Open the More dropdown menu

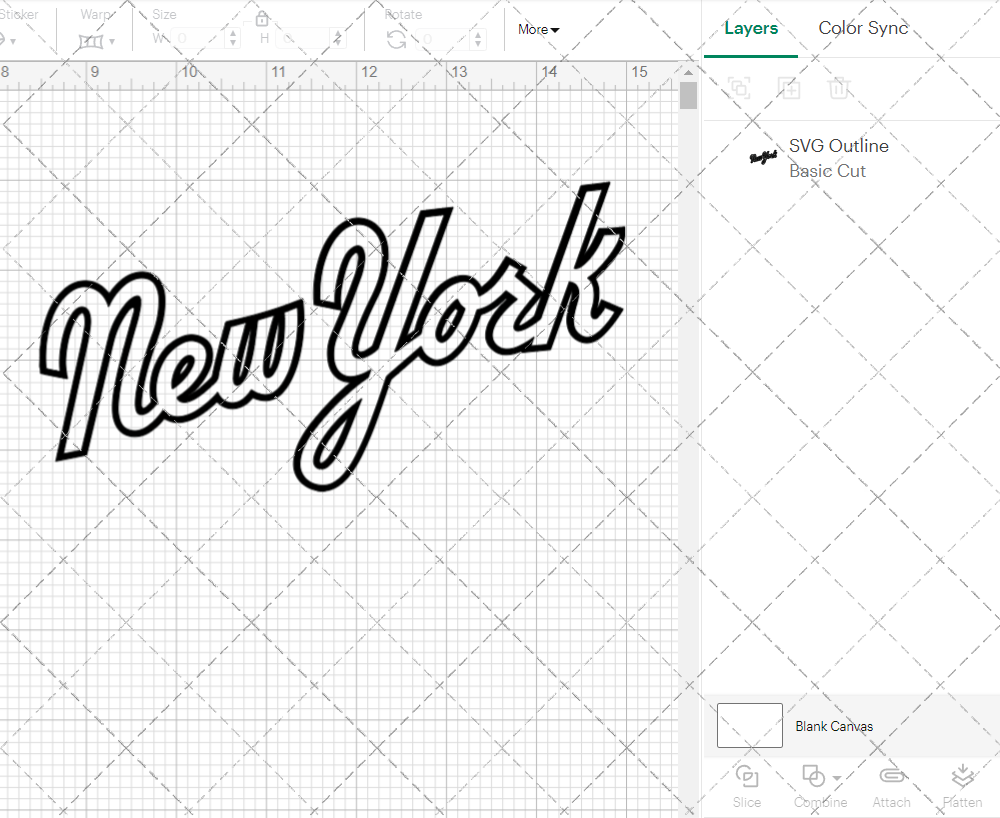pyautogui.click(x=538, y=29)
